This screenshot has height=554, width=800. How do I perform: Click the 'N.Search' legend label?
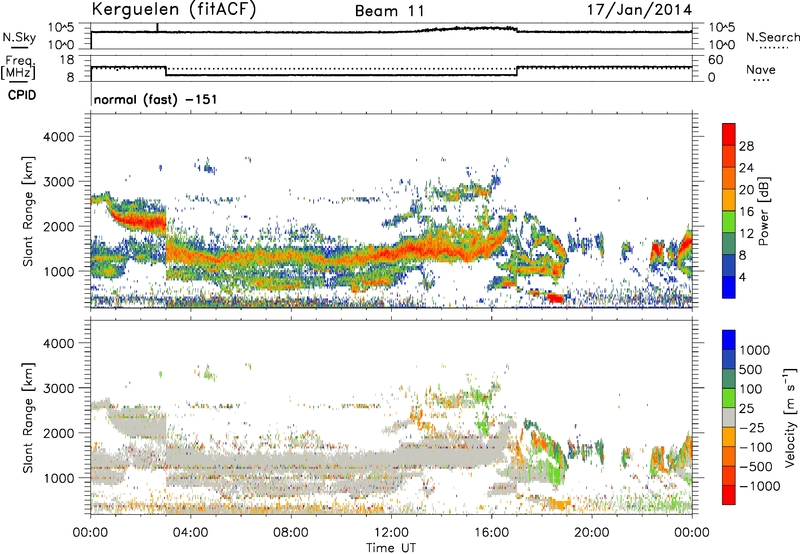click(x=772, y=37)
